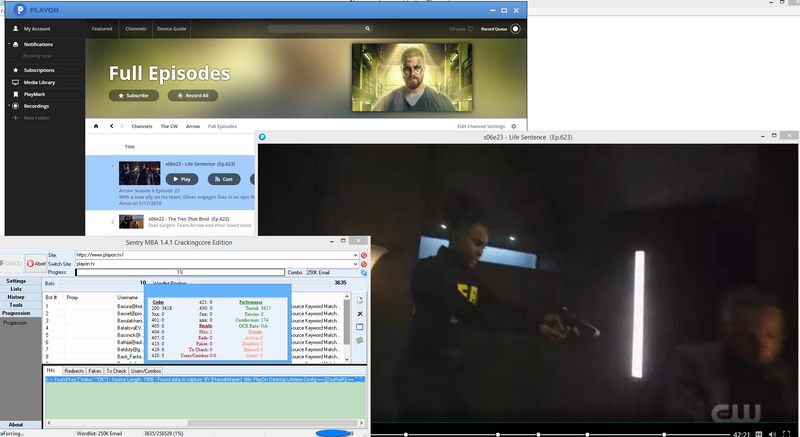Click the red X icon beside bot list
The image size is (800, 437).
pos(360,314)
